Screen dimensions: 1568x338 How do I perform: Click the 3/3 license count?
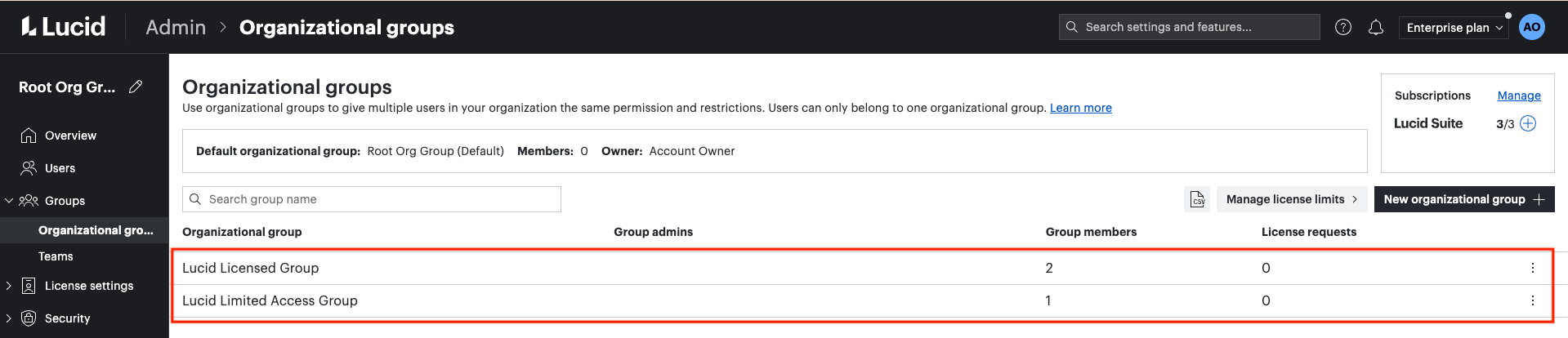[1505, 124]
